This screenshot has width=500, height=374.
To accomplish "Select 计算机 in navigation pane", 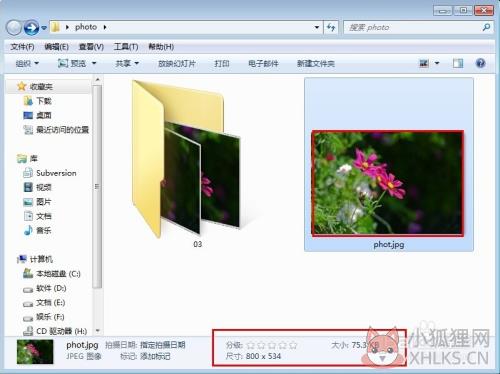I will coord(41,259).
